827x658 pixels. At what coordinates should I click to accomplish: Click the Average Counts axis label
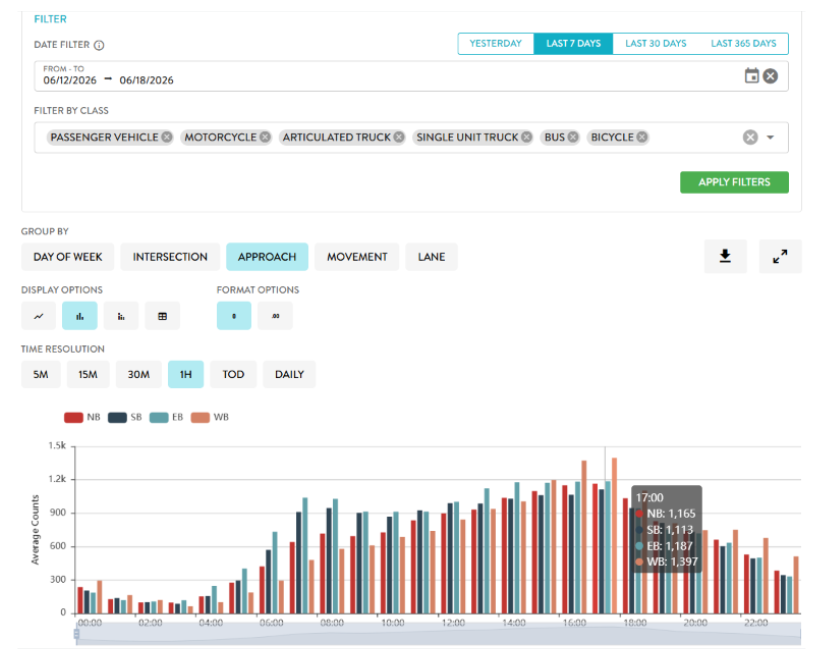pos(35,529)
